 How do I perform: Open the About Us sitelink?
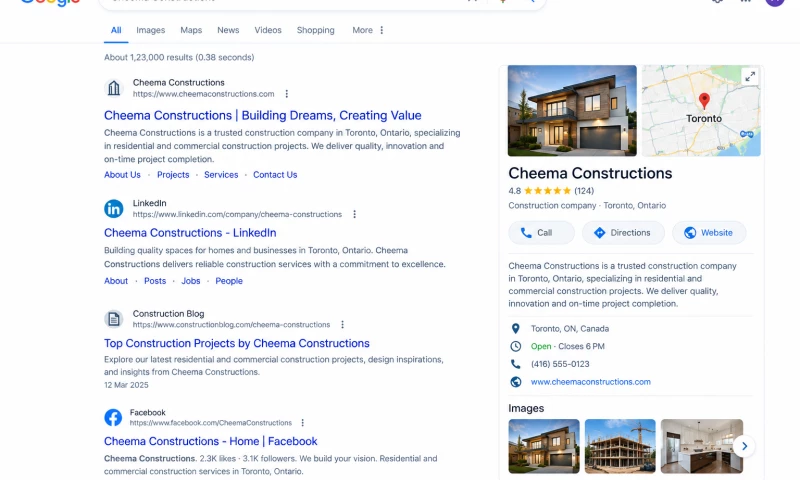click(x=122, y=174)
